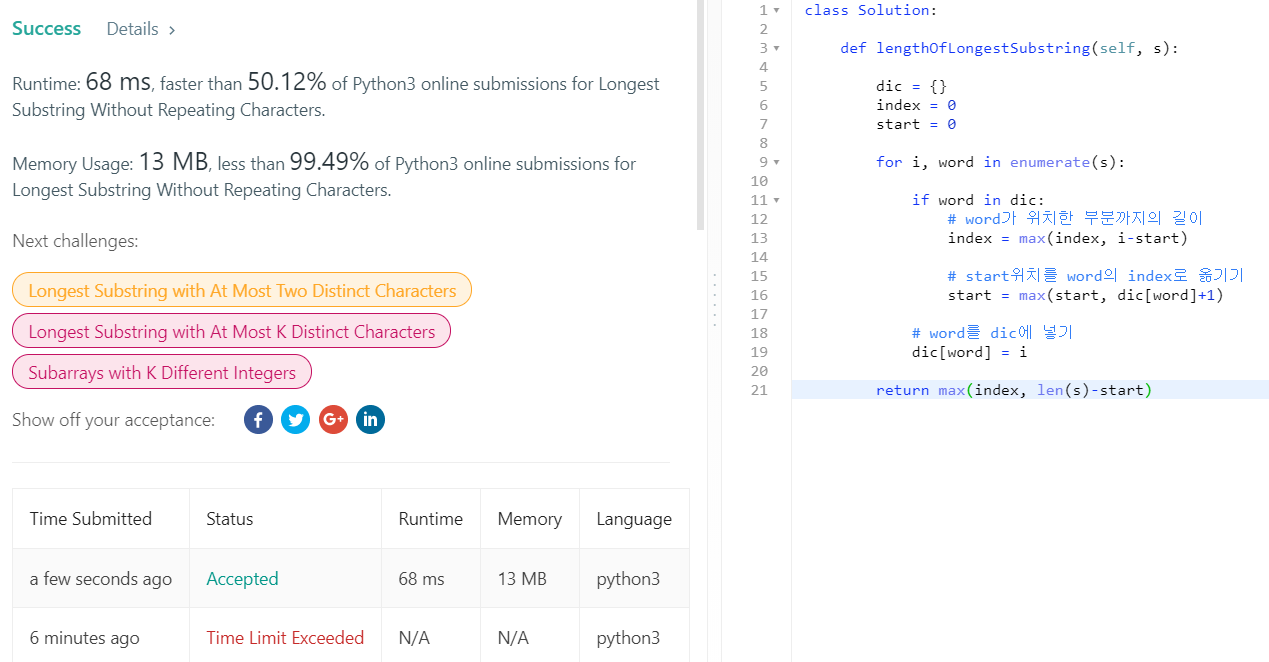The height and width of the screenshot is (662, 1269).
Task: Open Longest Substring with At Most Two Distinct Characters
Action: click(x=242, y=290)
